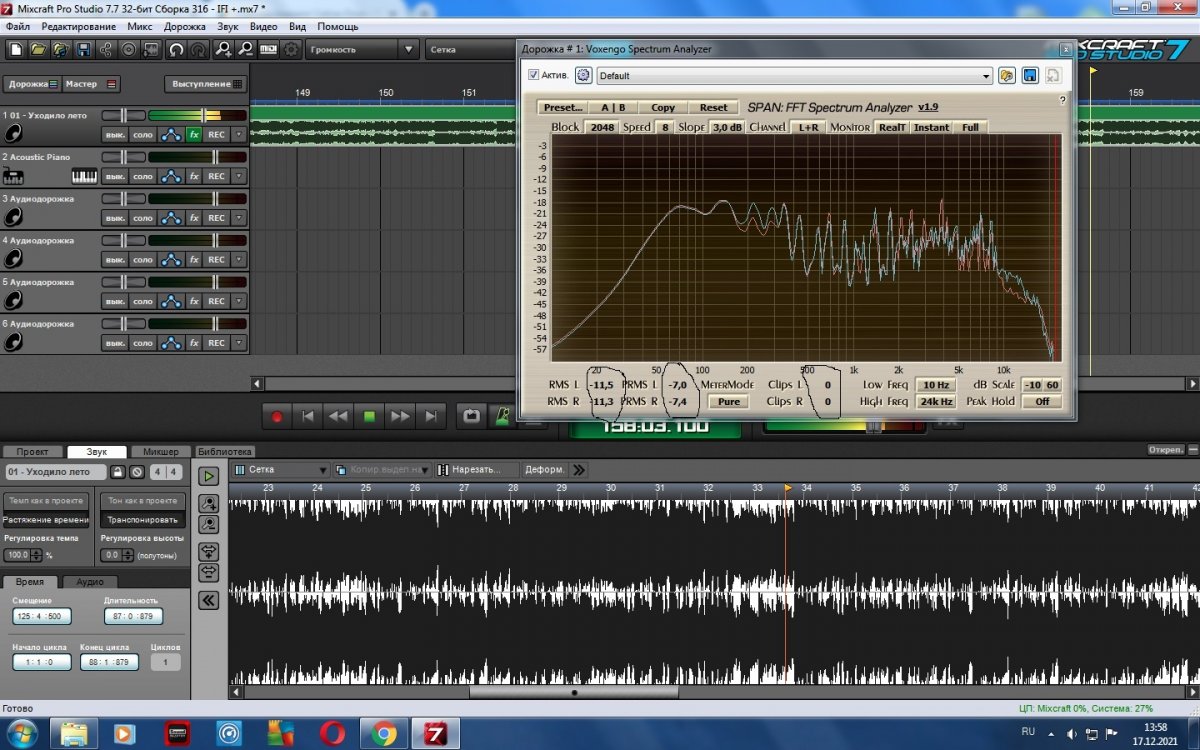Viewport: 1200px width, 750px height.
Task: Expand track 3 dropdown arrow next to REC
Action: (238, 218)
